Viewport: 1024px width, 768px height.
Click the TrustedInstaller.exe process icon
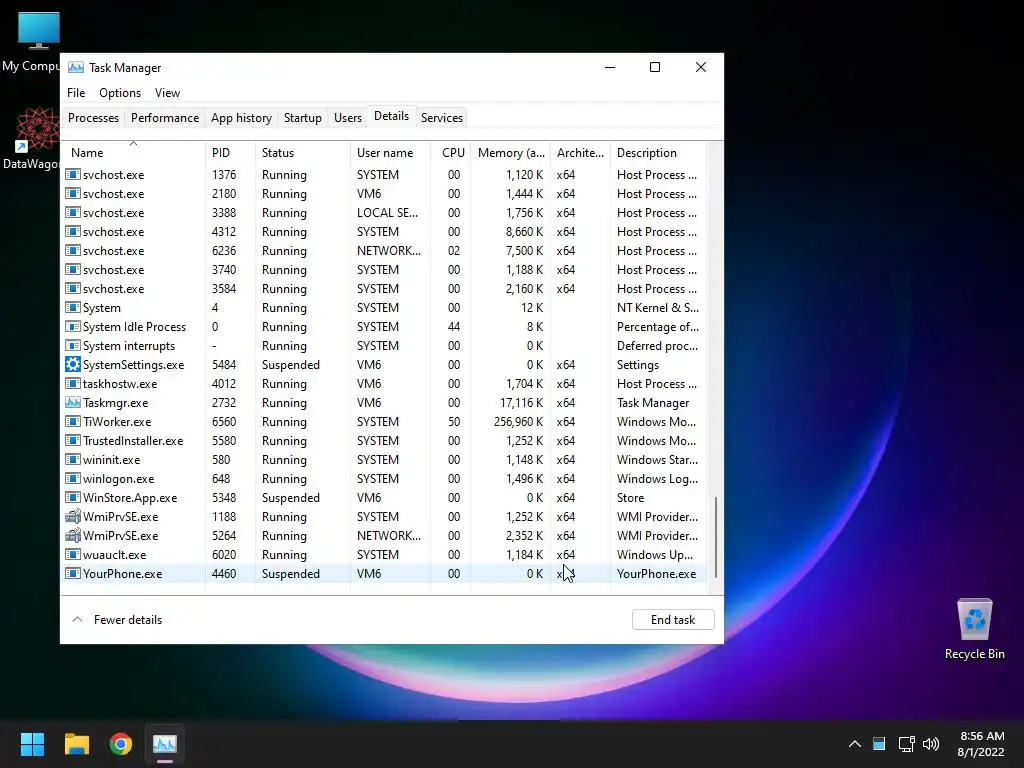(x=72, y=440)
